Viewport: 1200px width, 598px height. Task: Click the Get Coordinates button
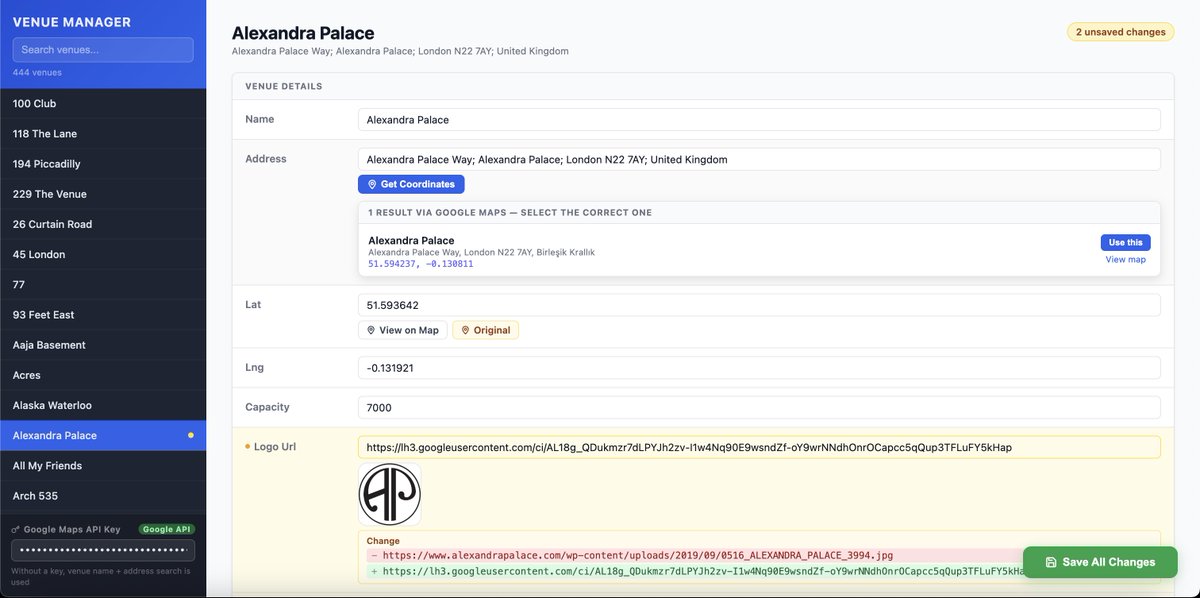[411, 184]
